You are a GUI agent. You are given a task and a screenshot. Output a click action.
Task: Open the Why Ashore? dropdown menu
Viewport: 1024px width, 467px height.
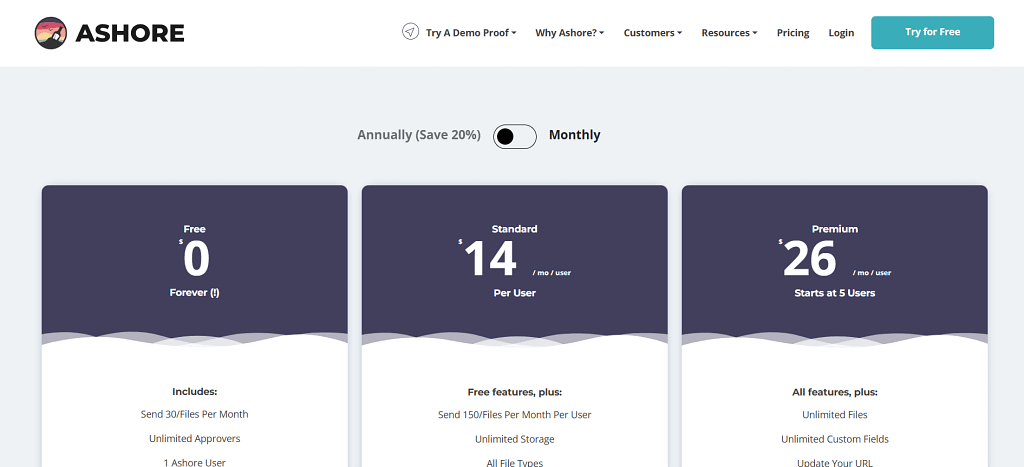click(x=569, y=33)
